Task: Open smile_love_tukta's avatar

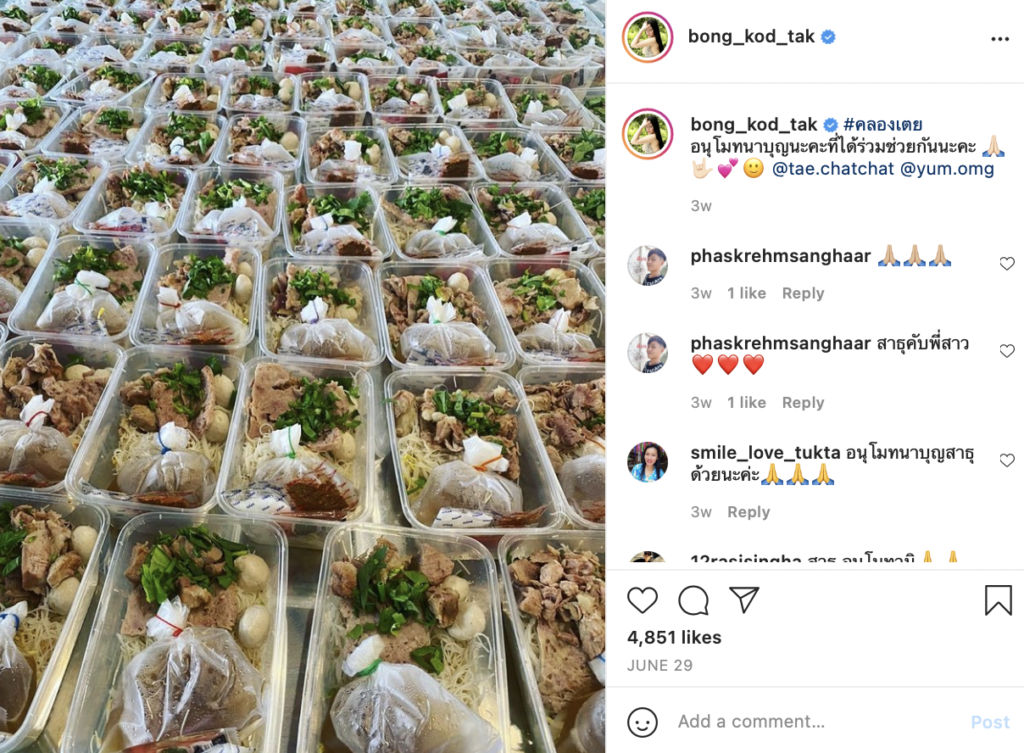Action: coord(648,462)
